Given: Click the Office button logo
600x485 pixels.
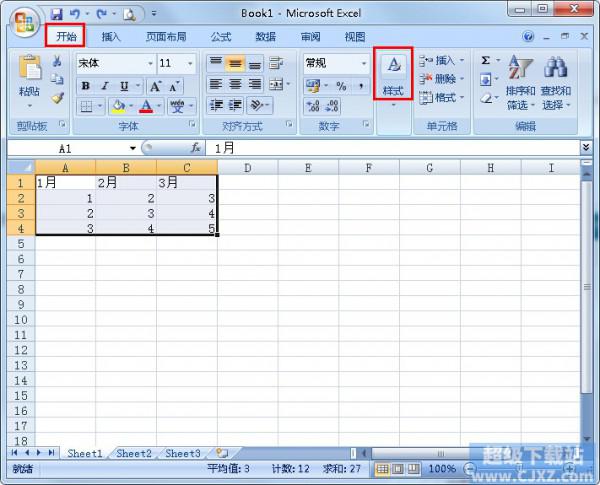Looking at the screenshot, I should pos(24,20).
